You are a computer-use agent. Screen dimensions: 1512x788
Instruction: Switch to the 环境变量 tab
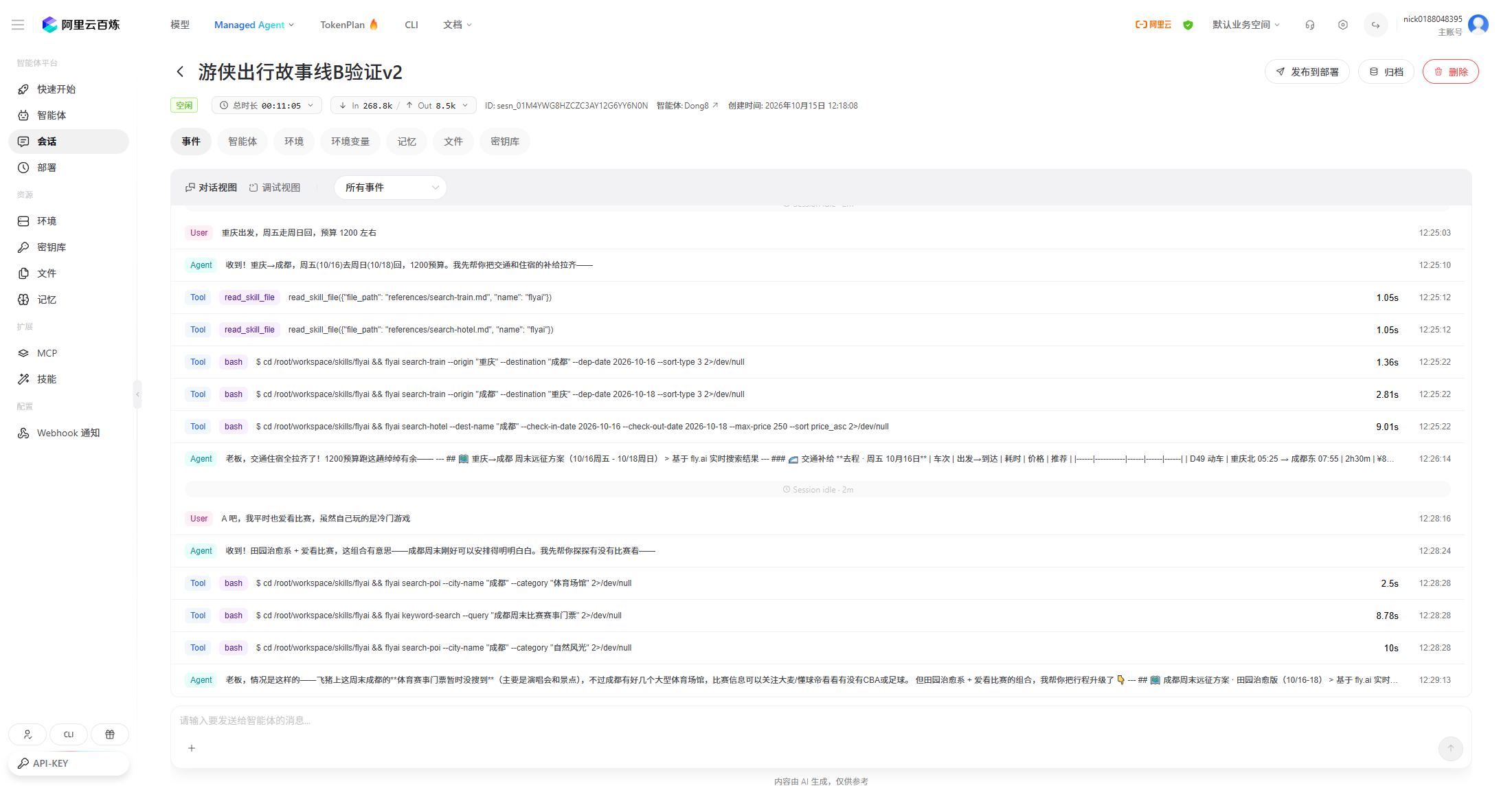click(x=350, y=142)
